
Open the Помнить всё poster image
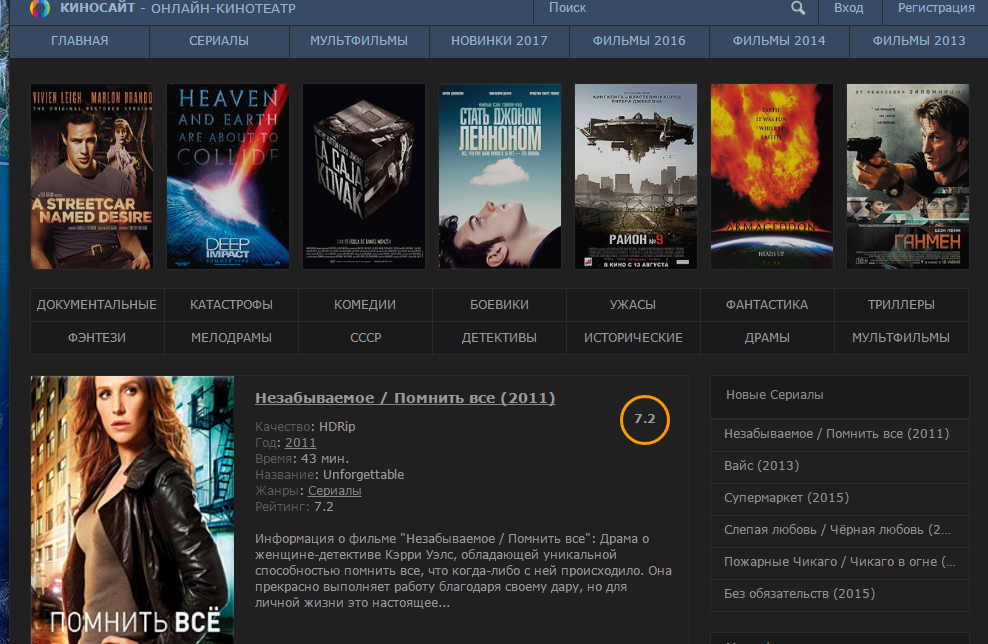coord(132,510)
